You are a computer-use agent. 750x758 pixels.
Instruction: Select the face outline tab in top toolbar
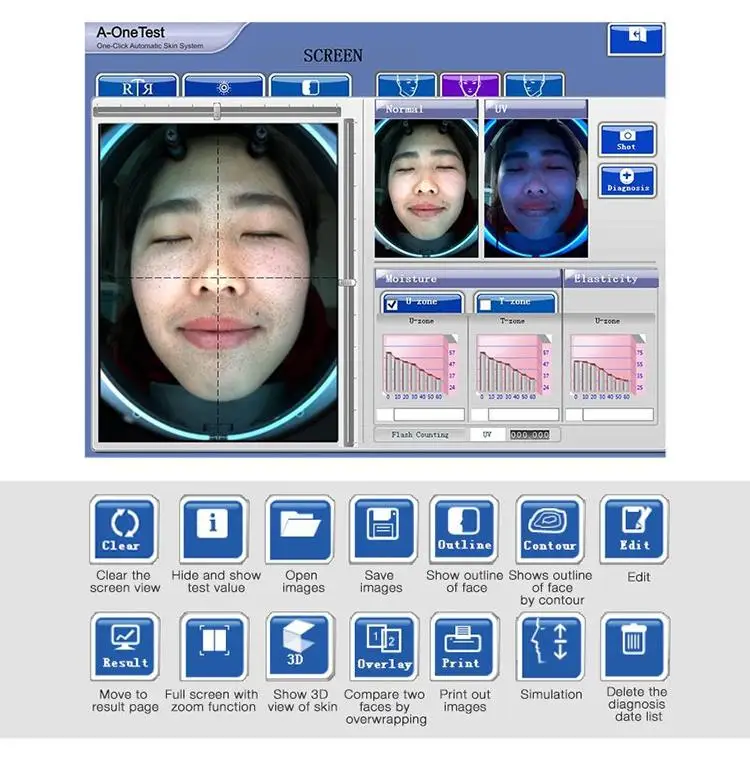click(310, 86)
